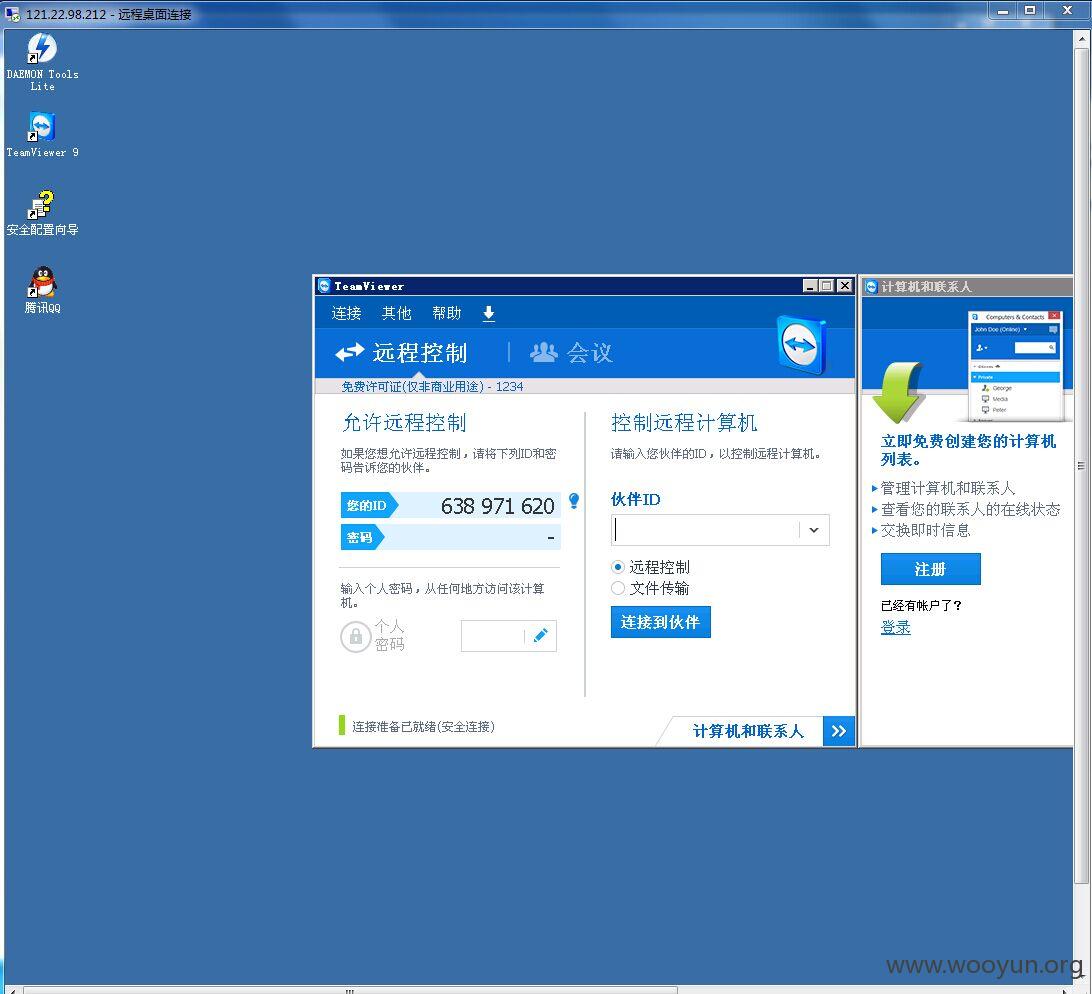Open the 其他 menu in TeamViewer

point(396,313)
